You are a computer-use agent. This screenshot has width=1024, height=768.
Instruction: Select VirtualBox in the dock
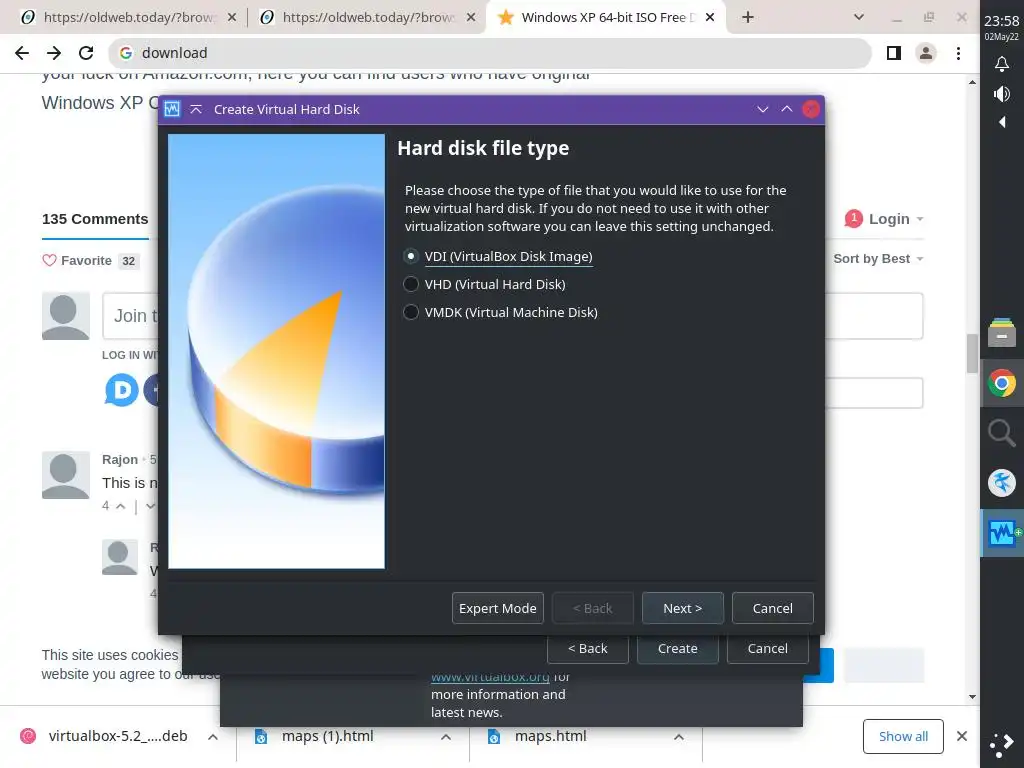(x=1002, y=534)
